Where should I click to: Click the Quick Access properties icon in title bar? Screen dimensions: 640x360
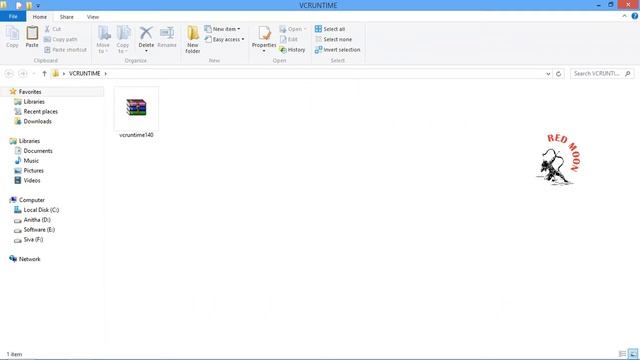point(19,6)
